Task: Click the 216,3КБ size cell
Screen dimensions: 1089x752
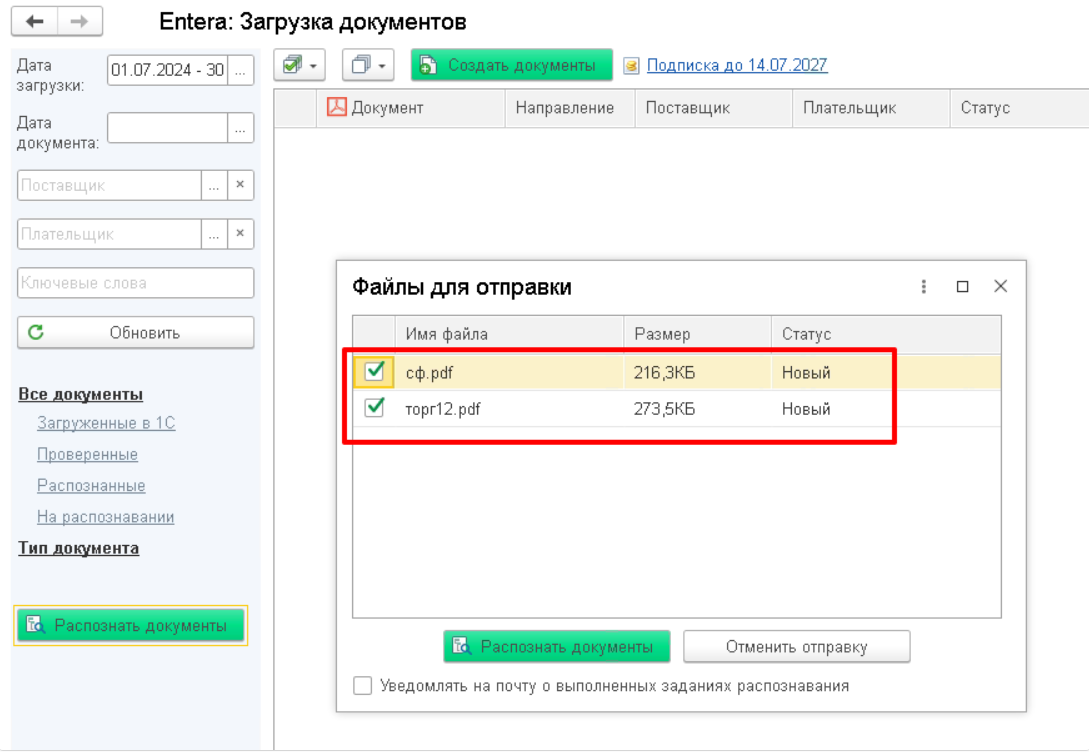Action: pos(697,373)
